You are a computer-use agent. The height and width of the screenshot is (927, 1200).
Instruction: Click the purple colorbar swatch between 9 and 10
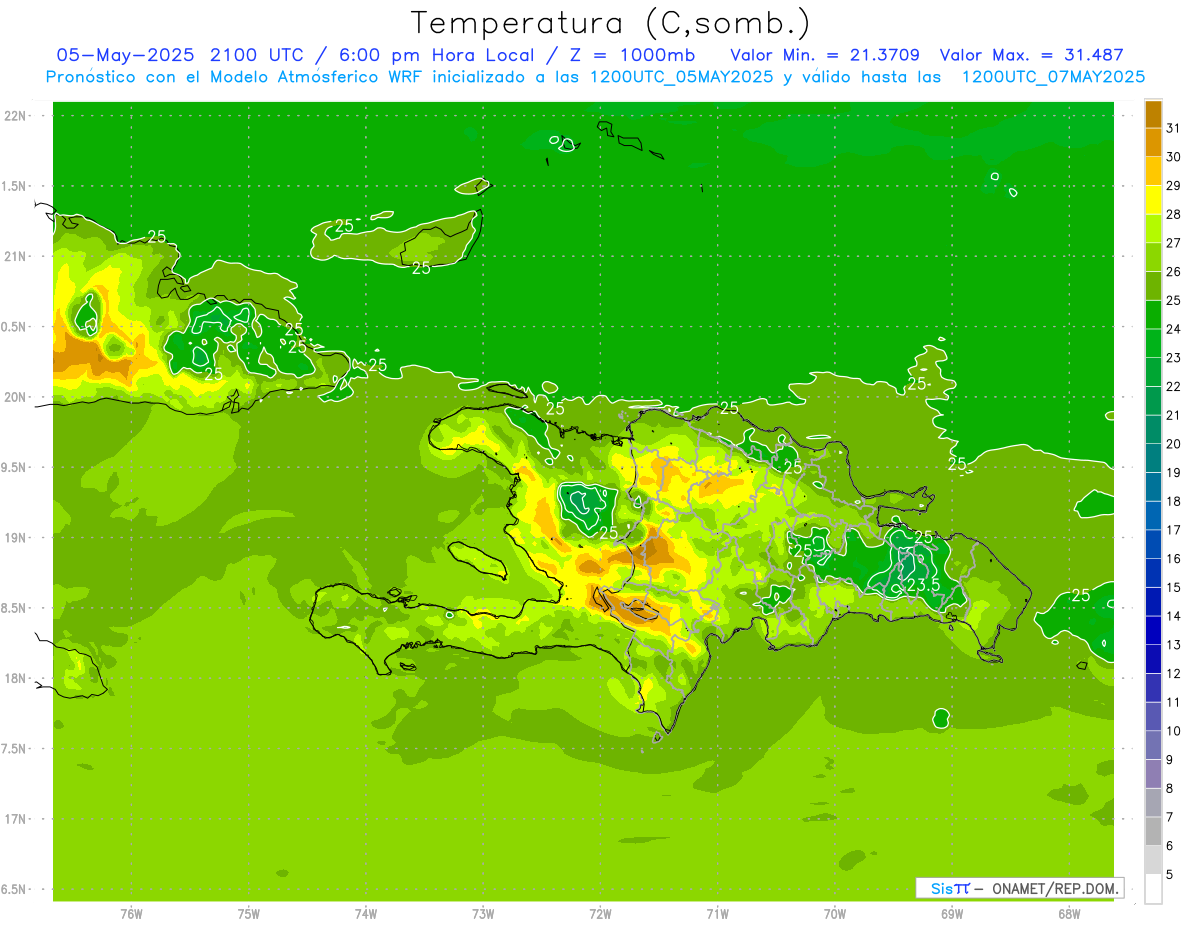(x=1153, y=746)
